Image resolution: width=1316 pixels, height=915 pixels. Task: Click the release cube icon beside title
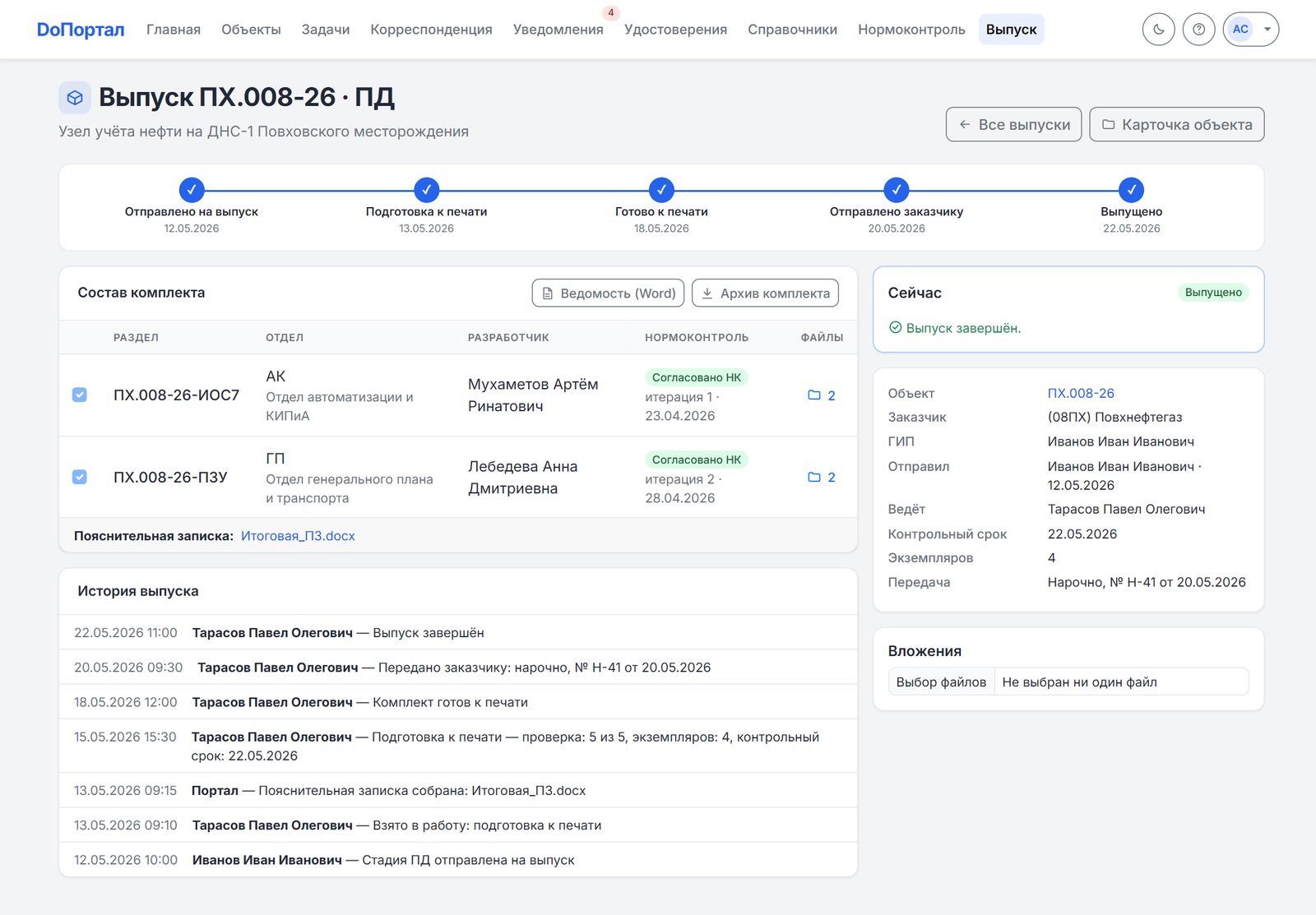pyautogui.click(x=75, y=98)
